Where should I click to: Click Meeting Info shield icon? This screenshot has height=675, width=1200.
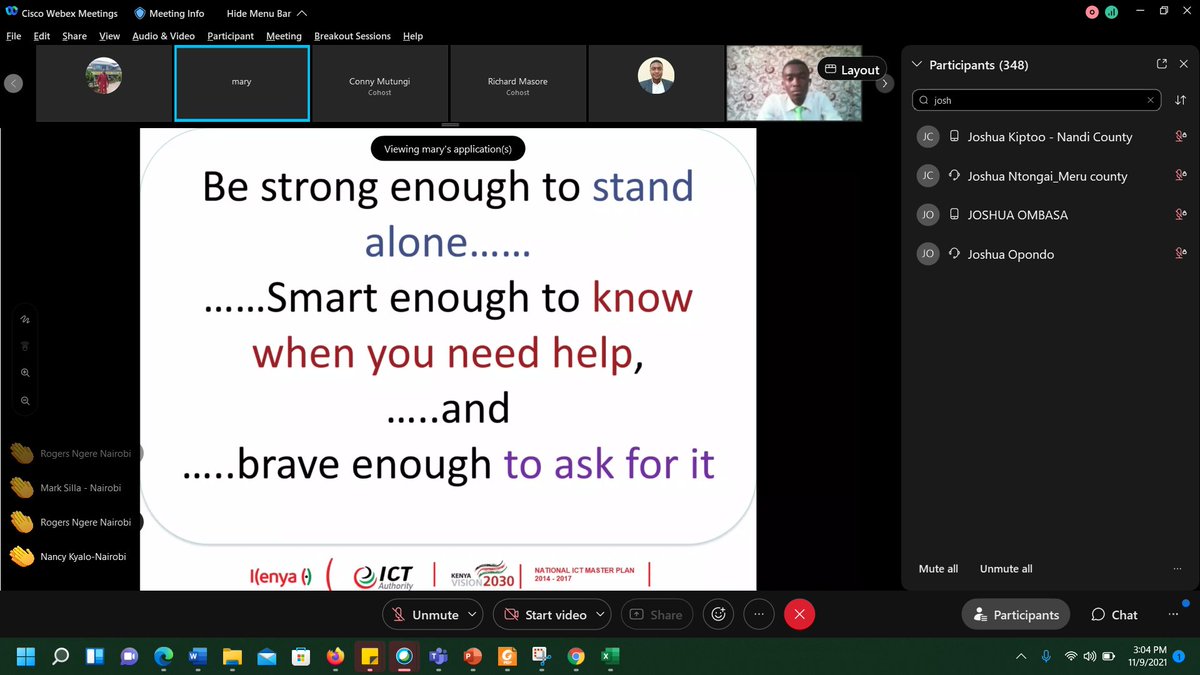139,13
